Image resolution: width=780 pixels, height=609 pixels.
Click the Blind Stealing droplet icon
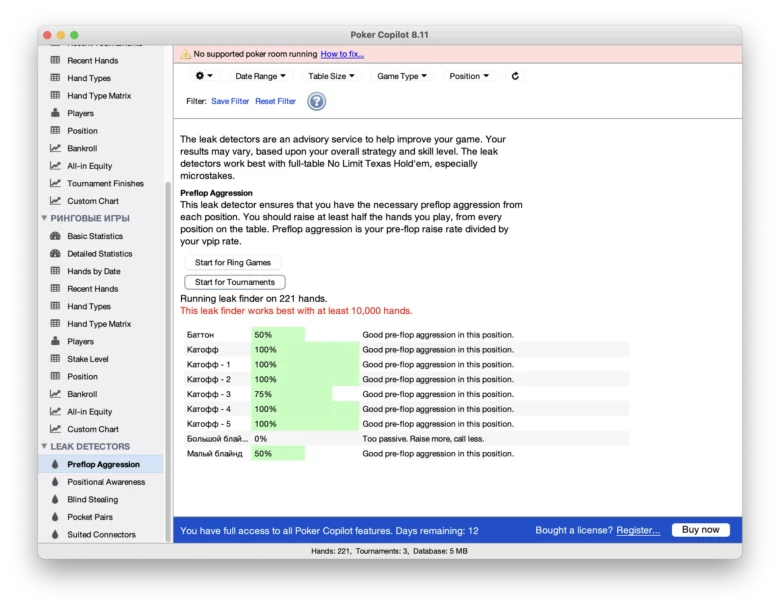click(x=55, y=500)
